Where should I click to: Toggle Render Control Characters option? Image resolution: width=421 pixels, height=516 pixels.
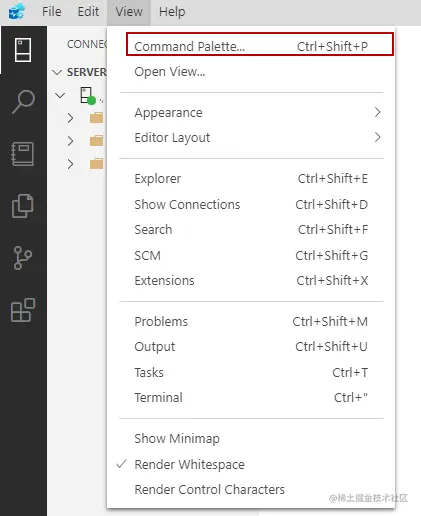pyautogui.click(x=251, y=490)
